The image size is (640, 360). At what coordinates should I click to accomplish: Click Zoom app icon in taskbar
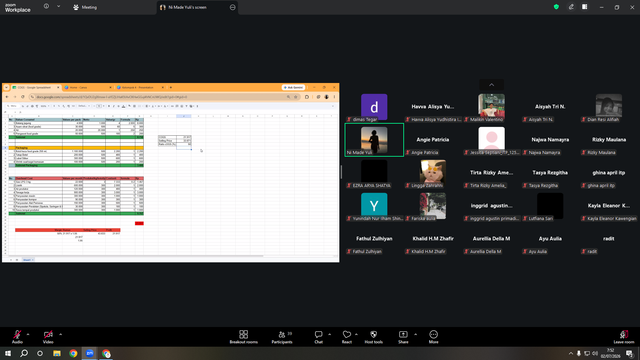coord(89,353)
